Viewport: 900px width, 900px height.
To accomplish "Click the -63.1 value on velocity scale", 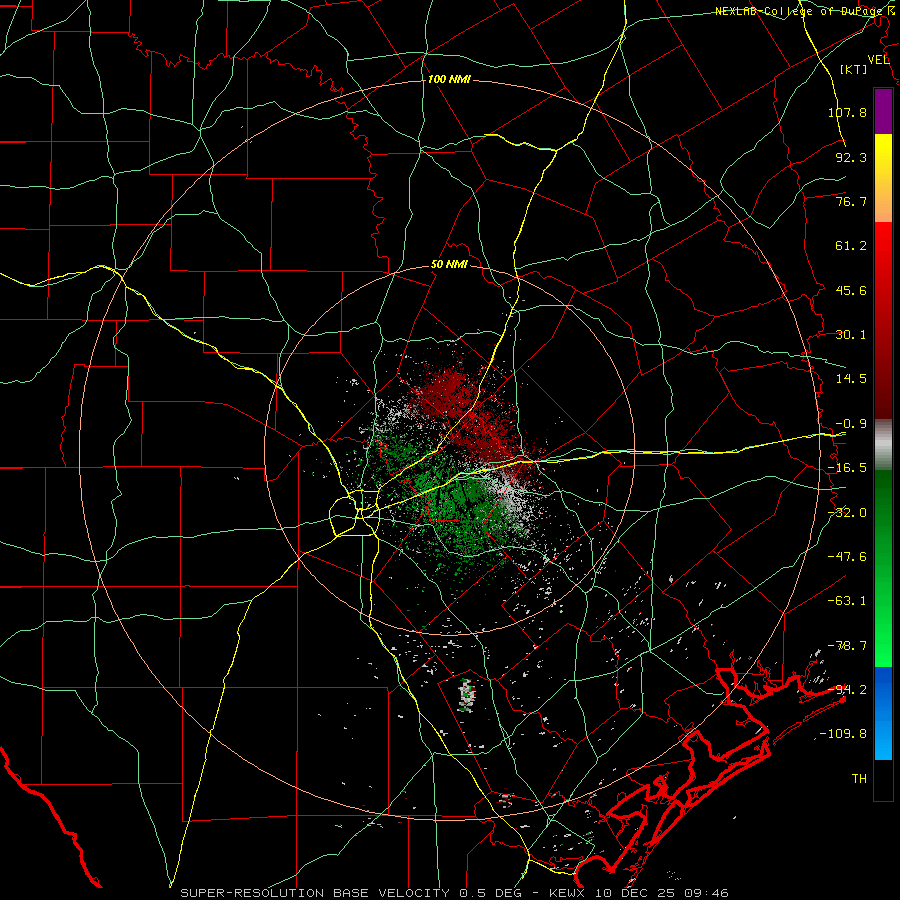I will [847, 601].
